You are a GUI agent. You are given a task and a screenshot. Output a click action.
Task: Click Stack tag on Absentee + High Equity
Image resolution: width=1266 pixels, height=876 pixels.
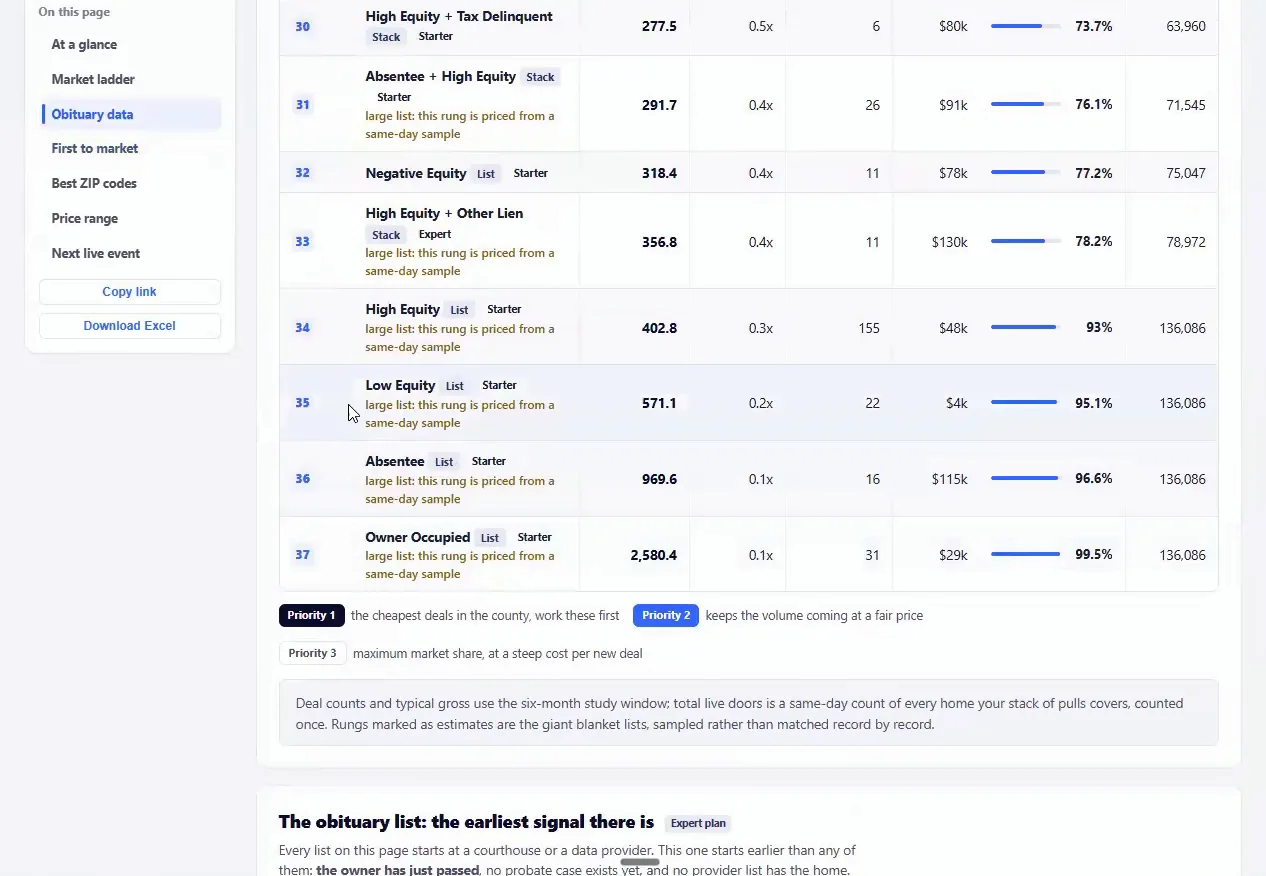point(540,77)
